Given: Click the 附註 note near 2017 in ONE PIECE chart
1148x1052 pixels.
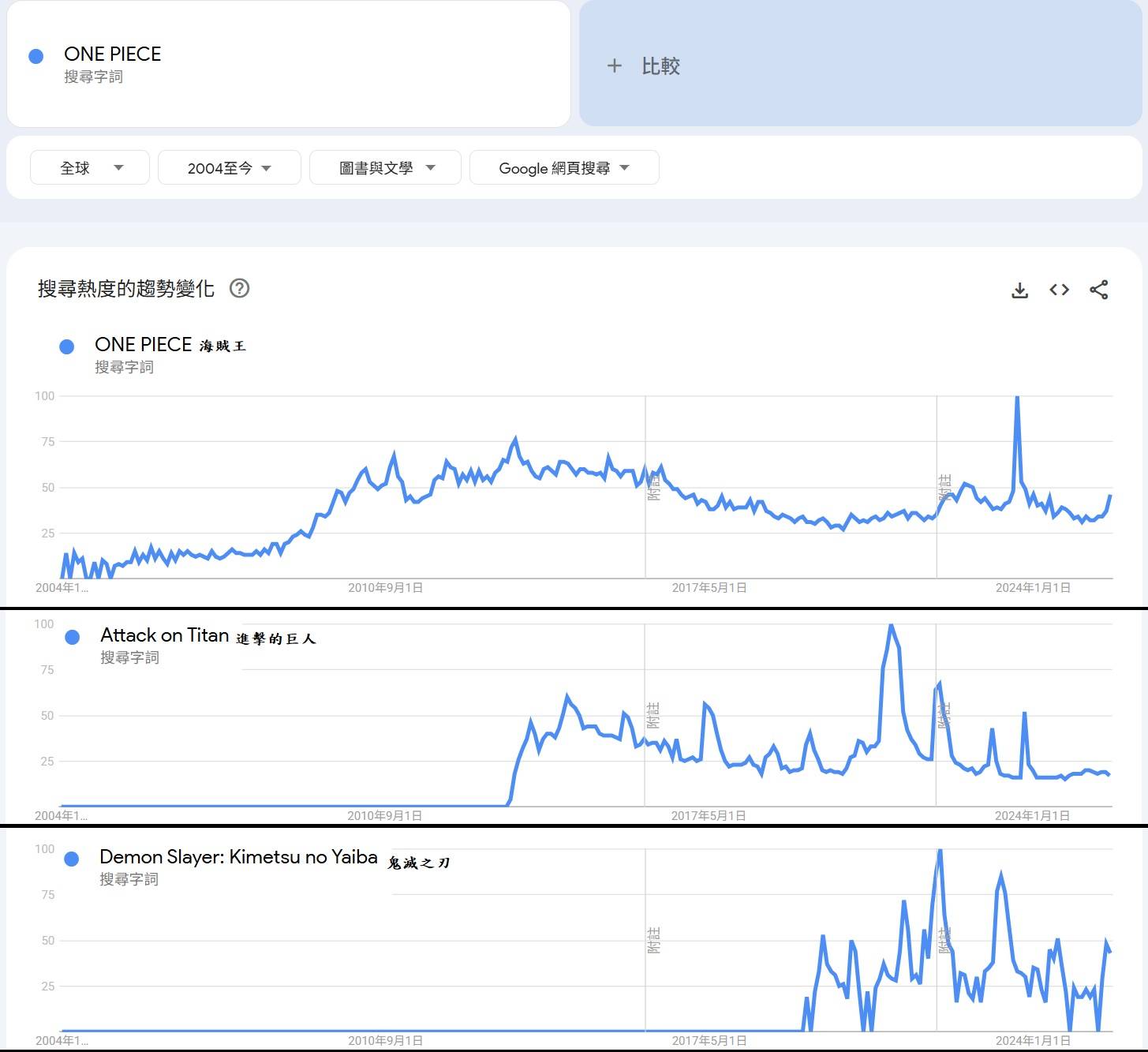Looking at the screenshot, I should tap(653, 486).
